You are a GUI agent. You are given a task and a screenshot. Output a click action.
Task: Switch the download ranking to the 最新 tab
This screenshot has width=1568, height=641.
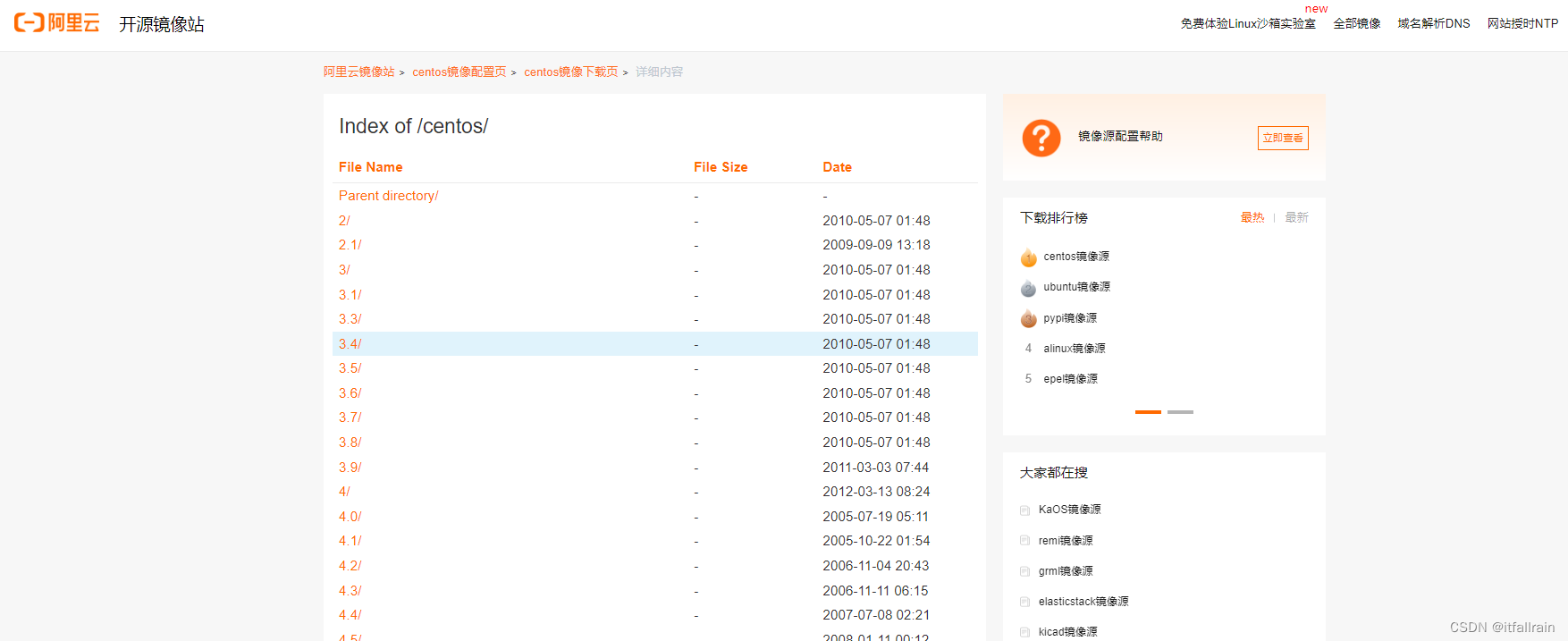tap(1296, 217)
